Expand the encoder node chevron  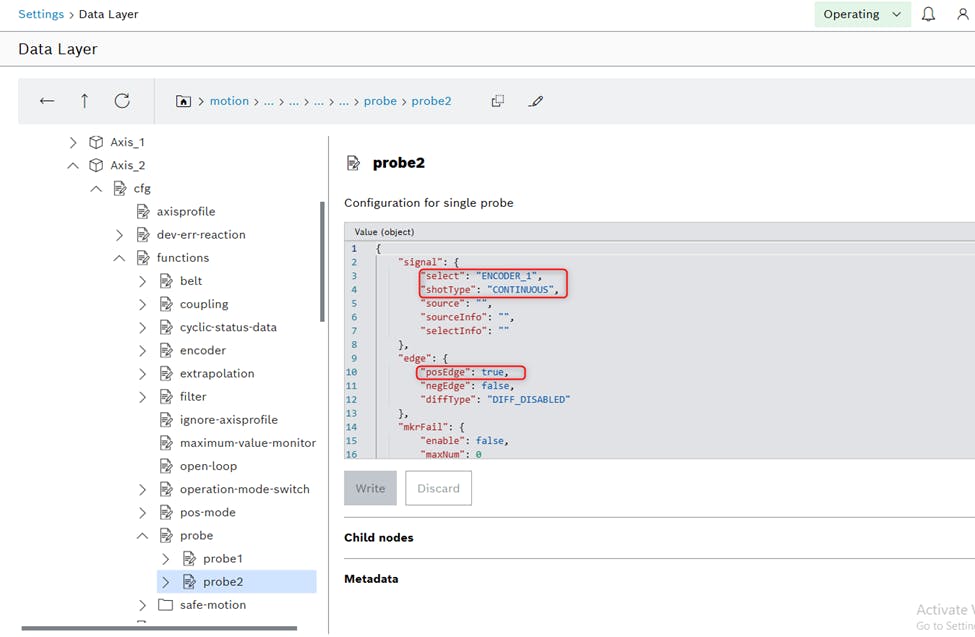[x=143, y=350]
